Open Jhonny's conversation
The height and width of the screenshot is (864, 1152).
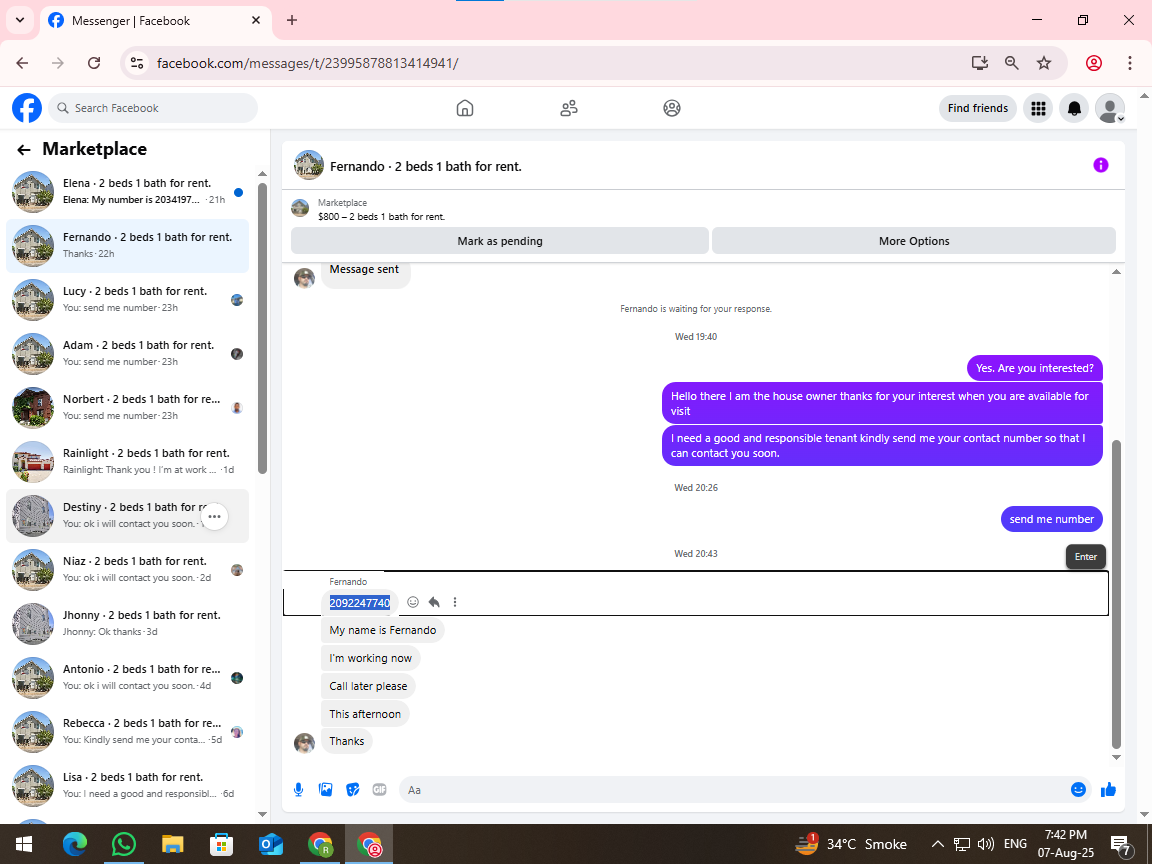(128, 623)
